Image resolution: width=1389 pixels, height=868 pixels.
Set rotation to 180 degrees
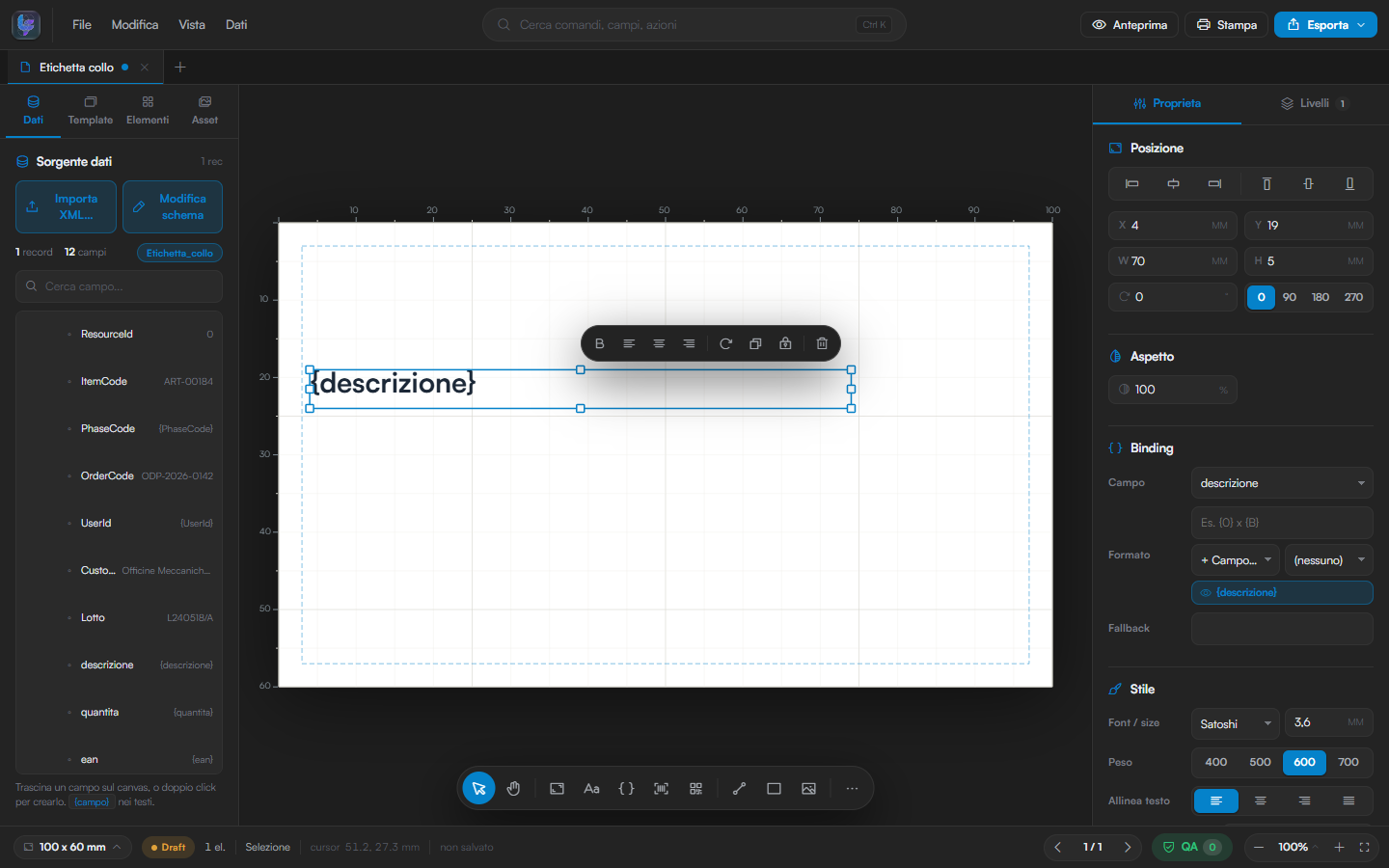coord(1321,297)
